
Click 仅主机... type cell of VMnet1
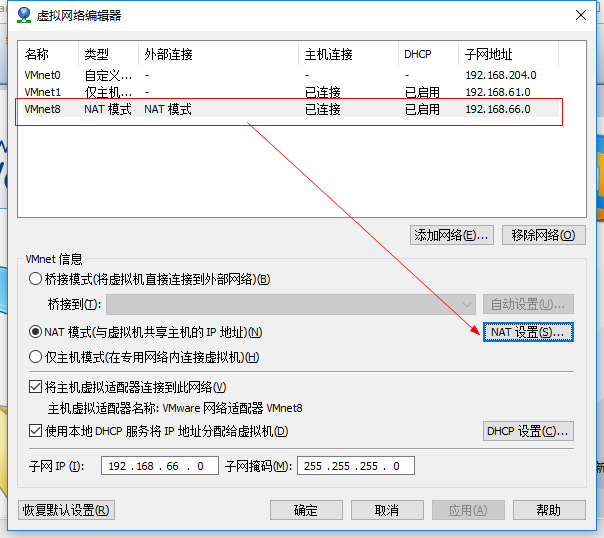point(108,92)
